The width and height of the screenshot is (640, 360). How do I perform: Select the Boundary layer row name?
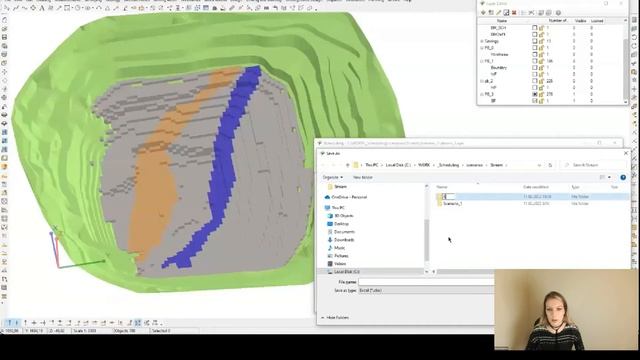pos(499,68)
